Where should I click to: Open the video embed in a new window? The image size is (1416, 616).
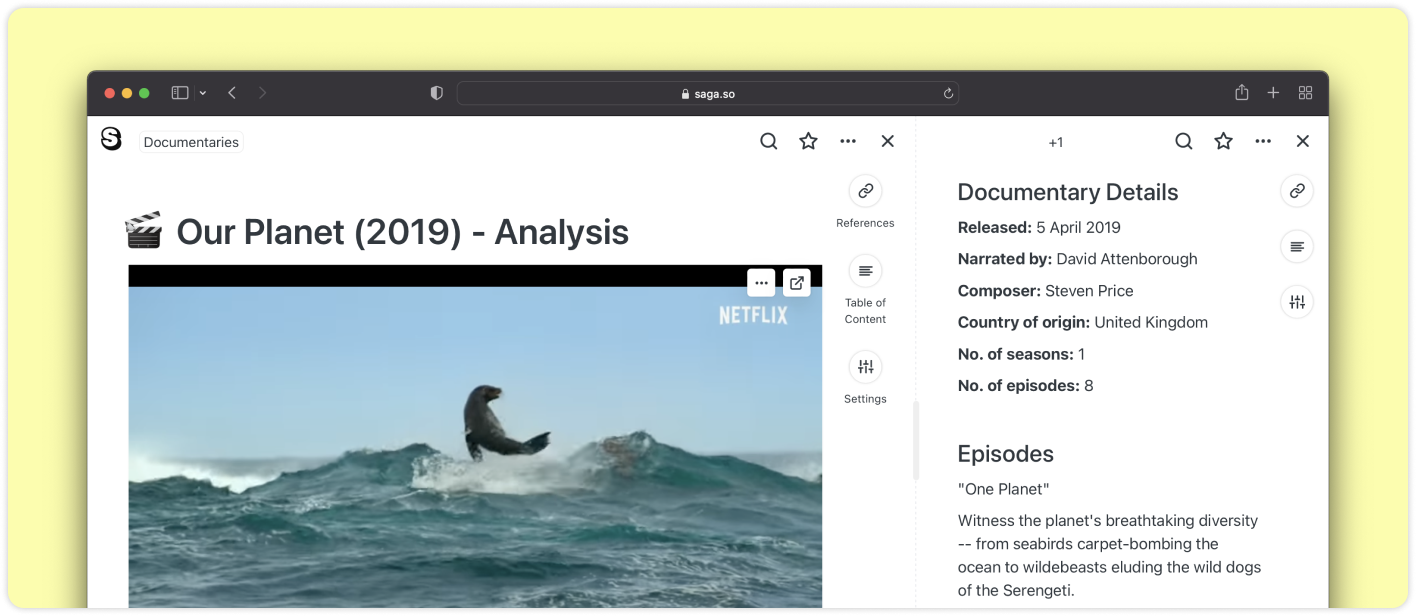(x=796, y=283)
